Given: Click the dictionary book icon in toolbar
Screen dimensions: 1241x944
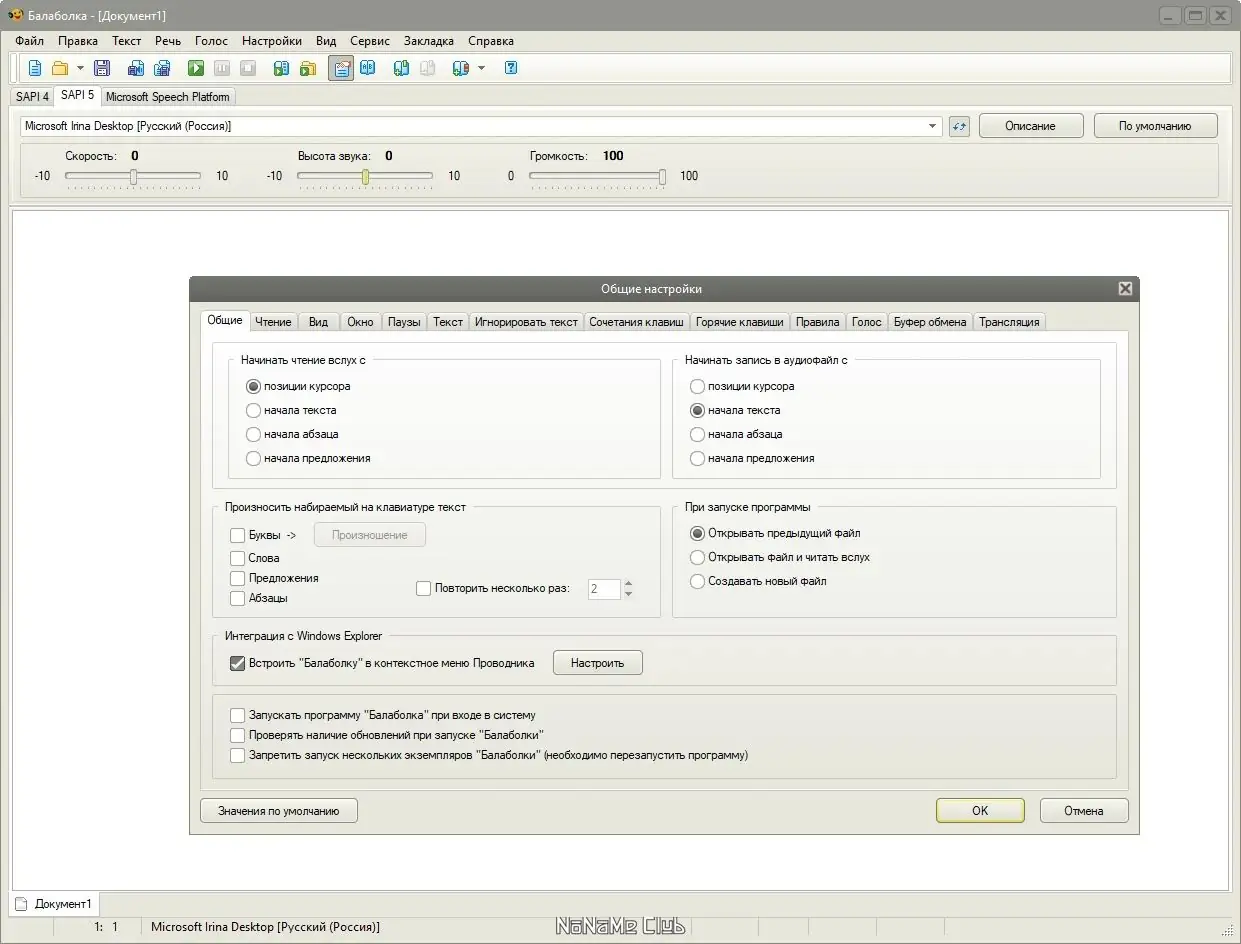Looking at the screenshot, I should pyautogui.click(x=368, y=68).
